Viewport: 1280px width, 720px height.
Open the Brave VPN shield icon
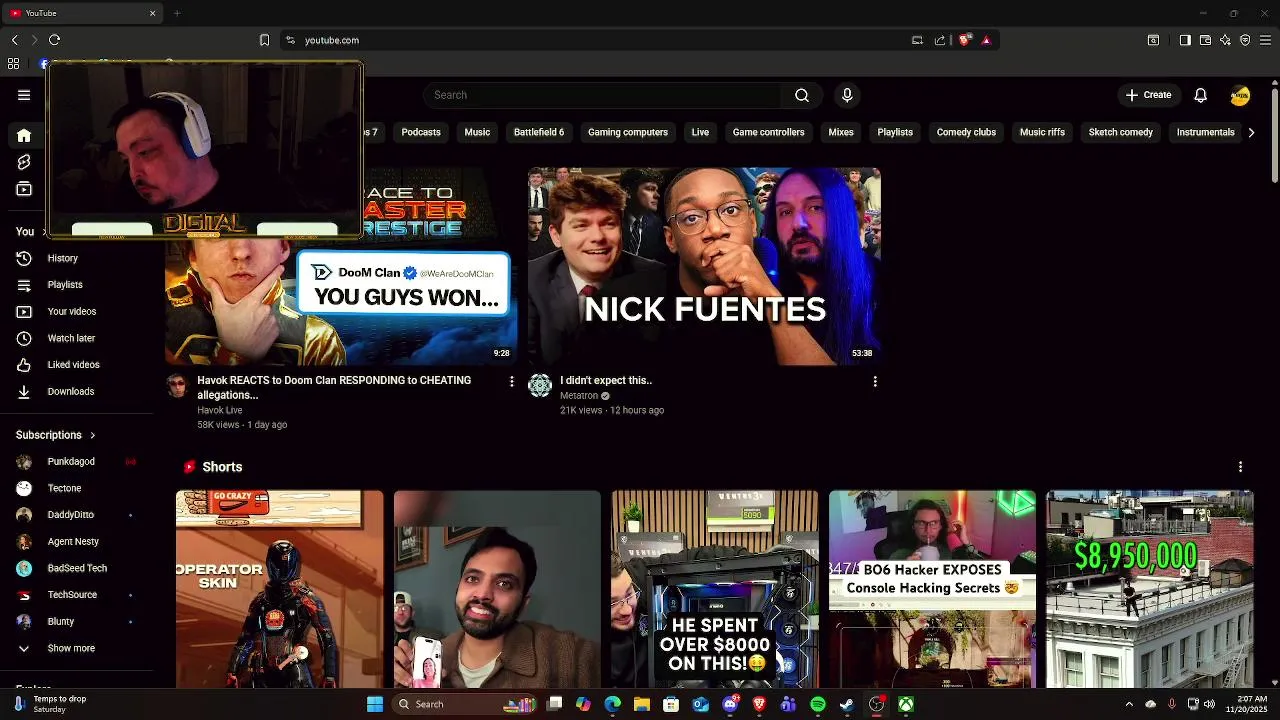tap(1245, 40)
